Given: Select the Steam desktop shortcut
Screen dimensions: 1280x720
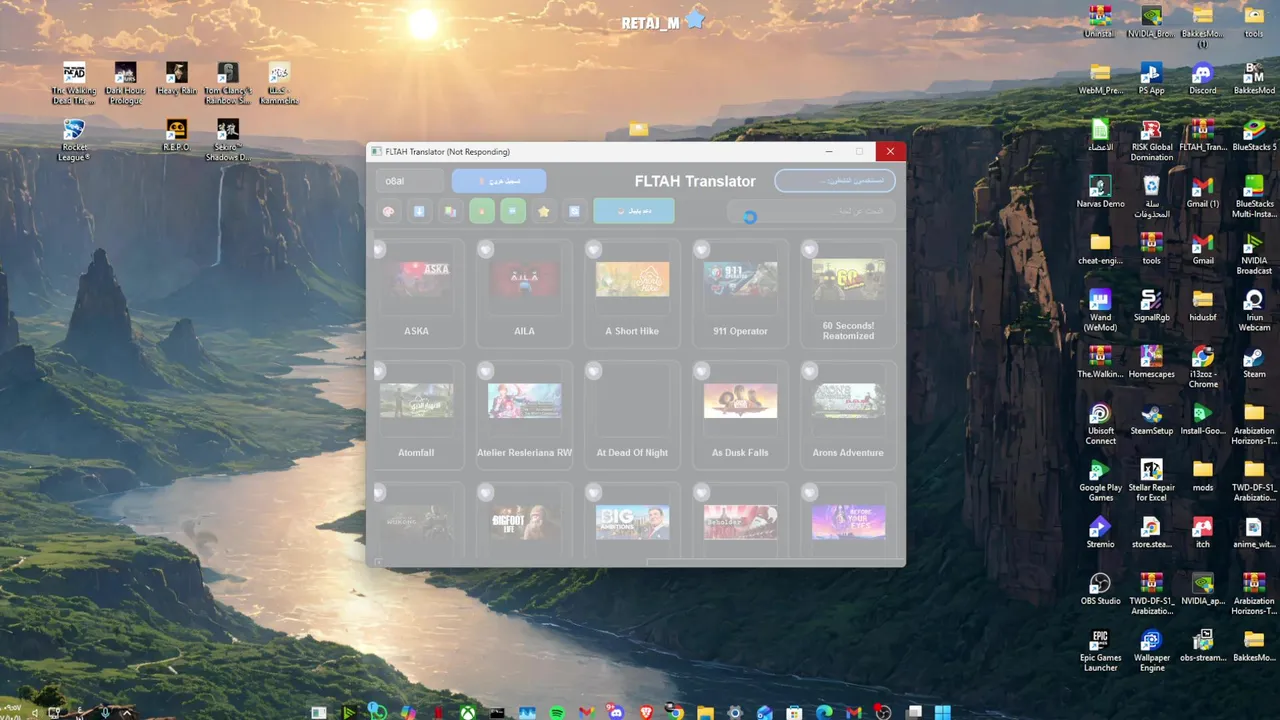Looking at the screenshot, I should tap(1254, 363).
